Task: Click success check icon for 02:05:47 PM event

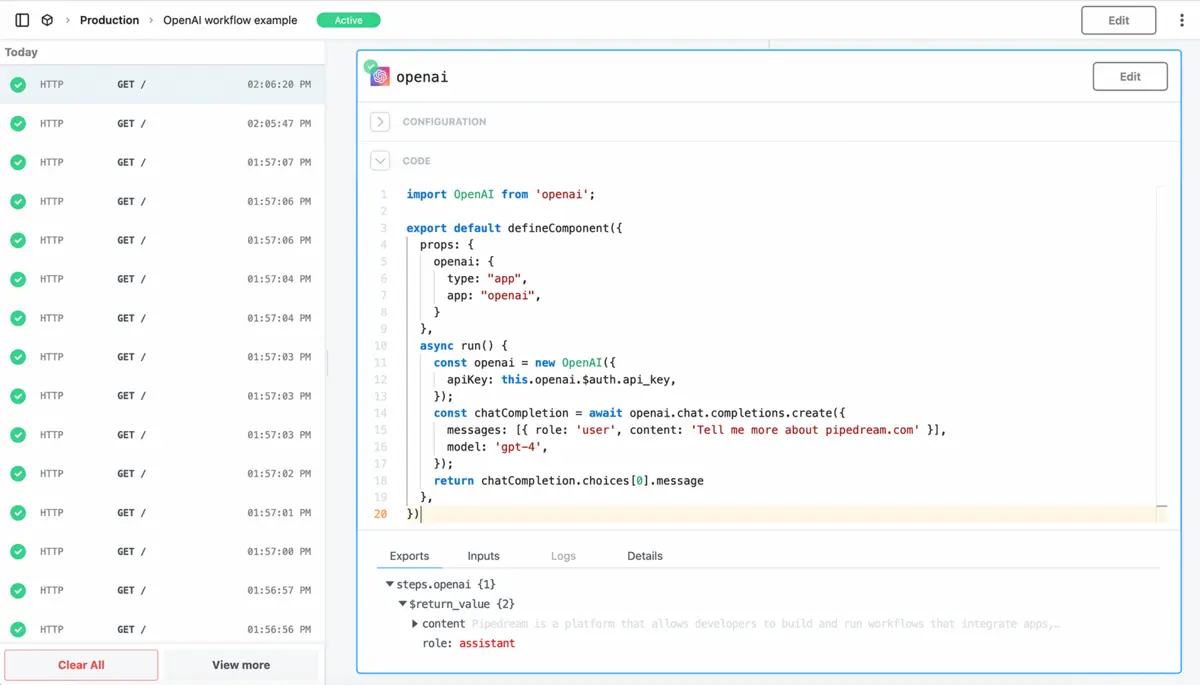Action: tap(18, 124)
